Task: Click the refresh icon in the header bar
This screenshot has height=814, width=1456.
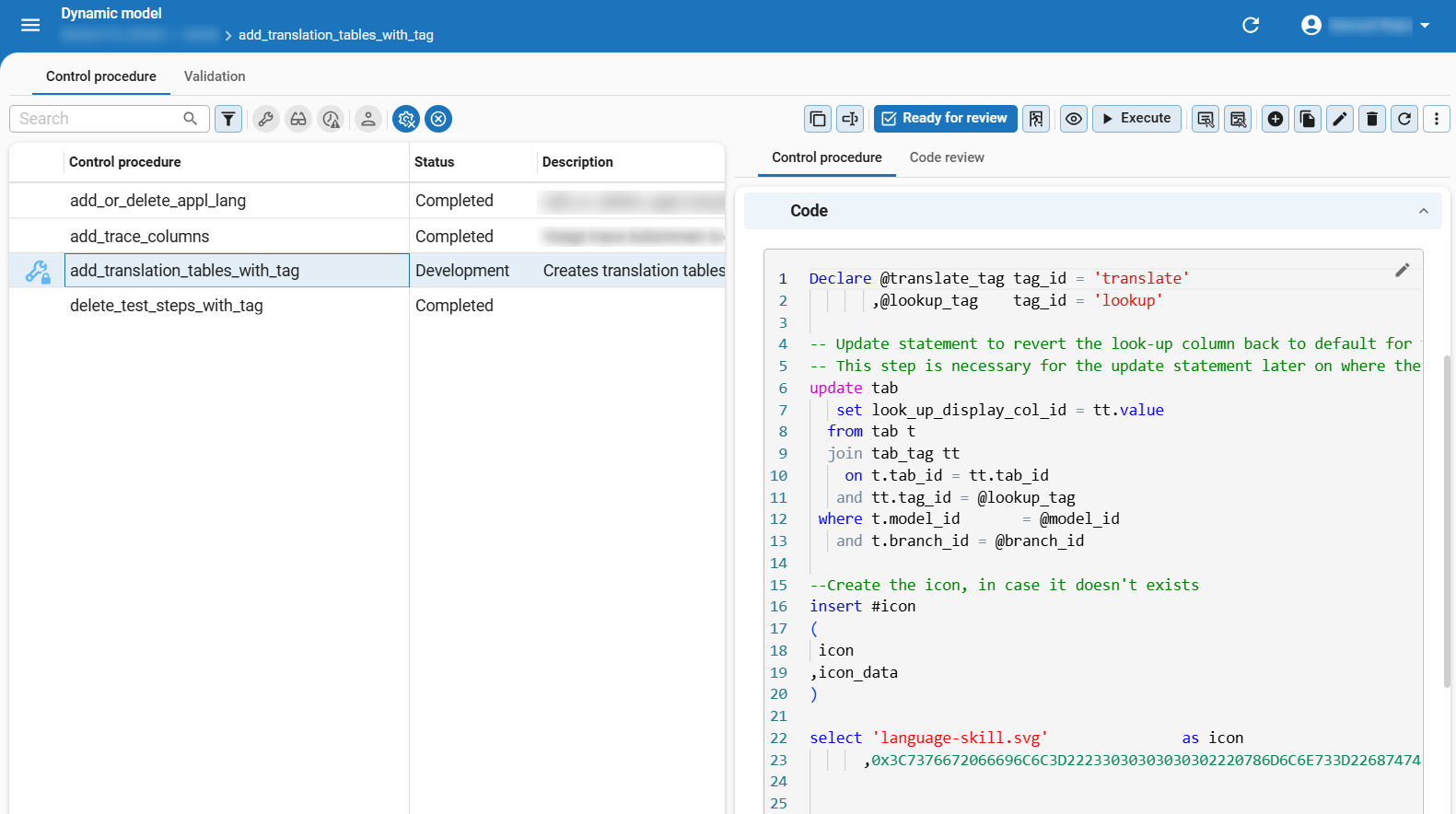Action: point(1251,25)
